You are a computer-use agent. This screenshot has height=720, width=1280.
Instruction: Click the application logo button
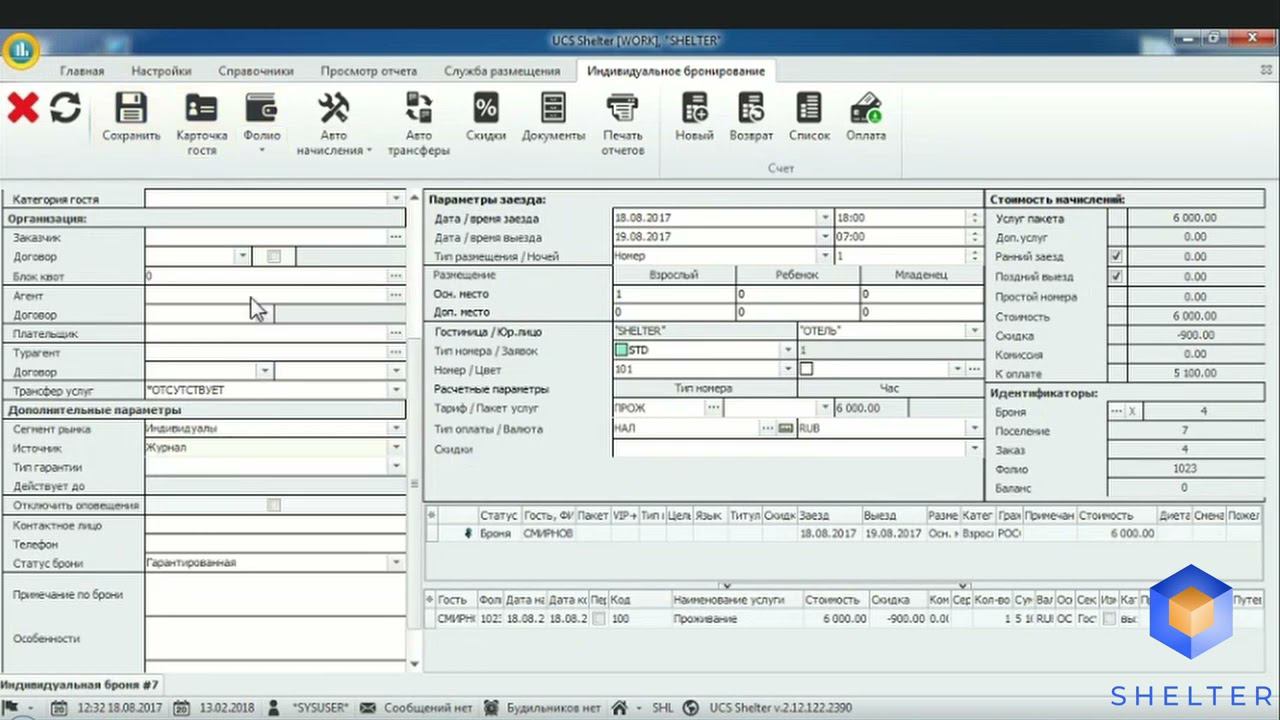point(20,50)
